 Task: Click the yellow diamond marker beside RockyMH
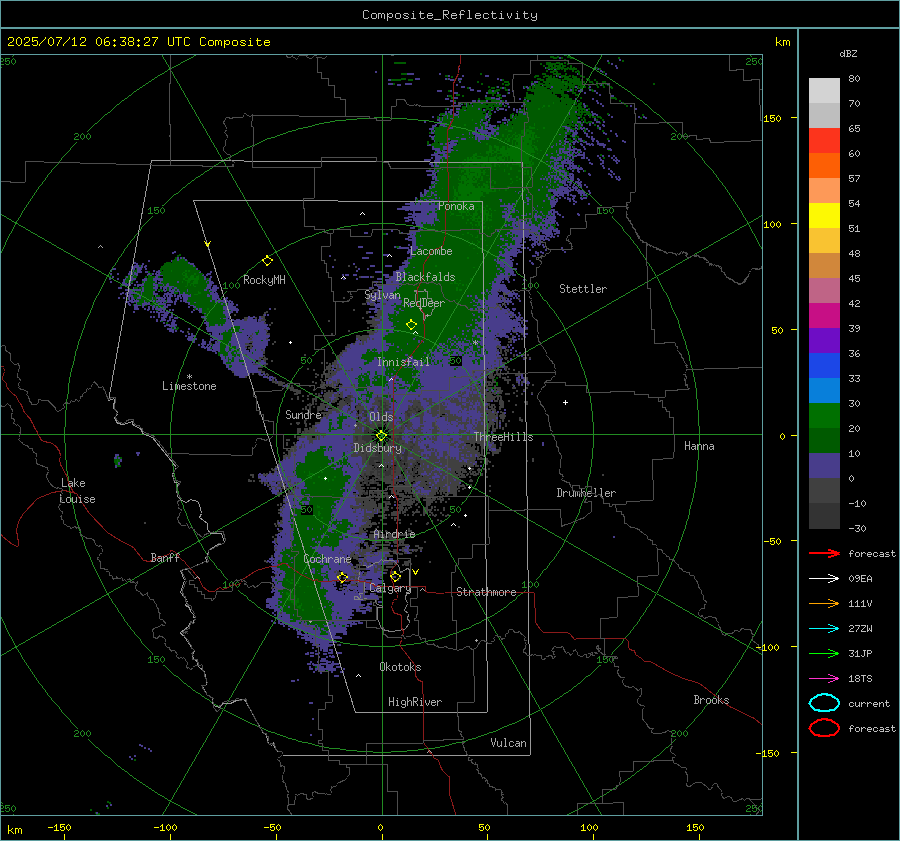click(267, 261)
